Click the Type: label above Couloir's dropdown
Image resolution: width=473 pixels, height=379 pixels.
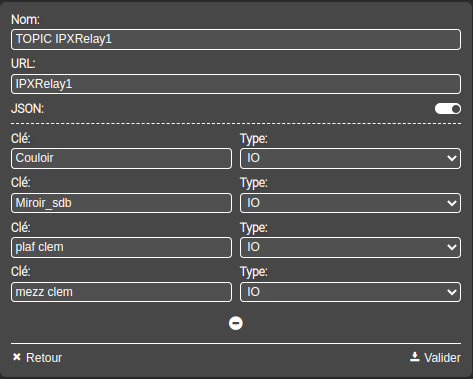(x=254, y=138)
